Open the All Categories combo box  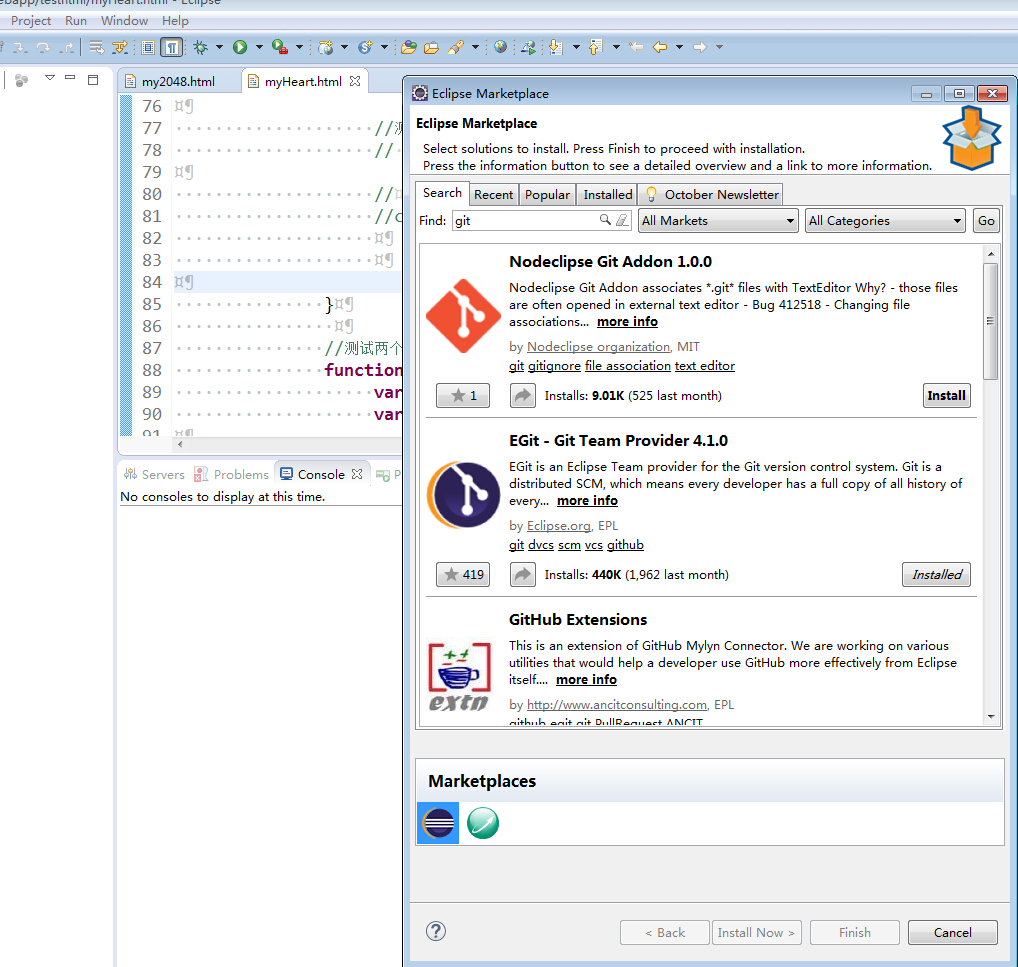(885, 221)
